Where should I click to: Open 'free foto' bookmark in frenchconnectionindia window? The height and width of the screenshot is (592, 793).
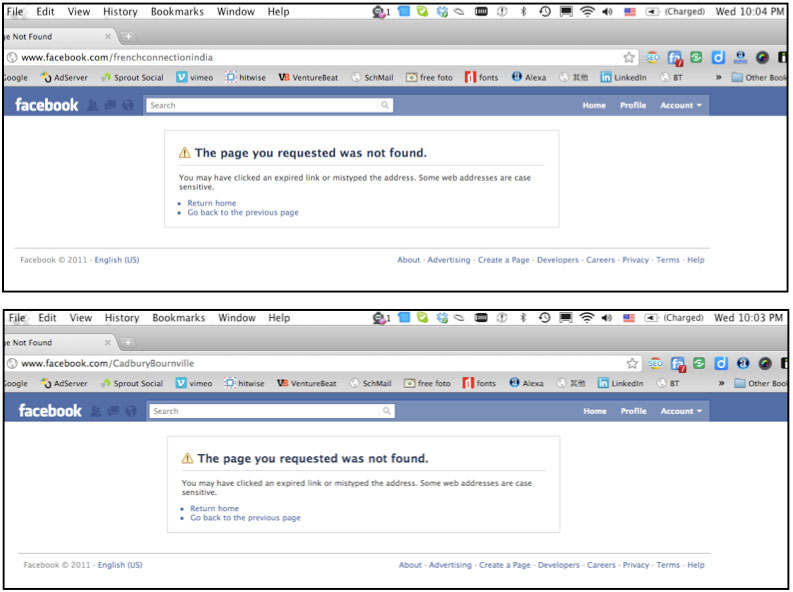pyautogui.click(x=429, y=77)
